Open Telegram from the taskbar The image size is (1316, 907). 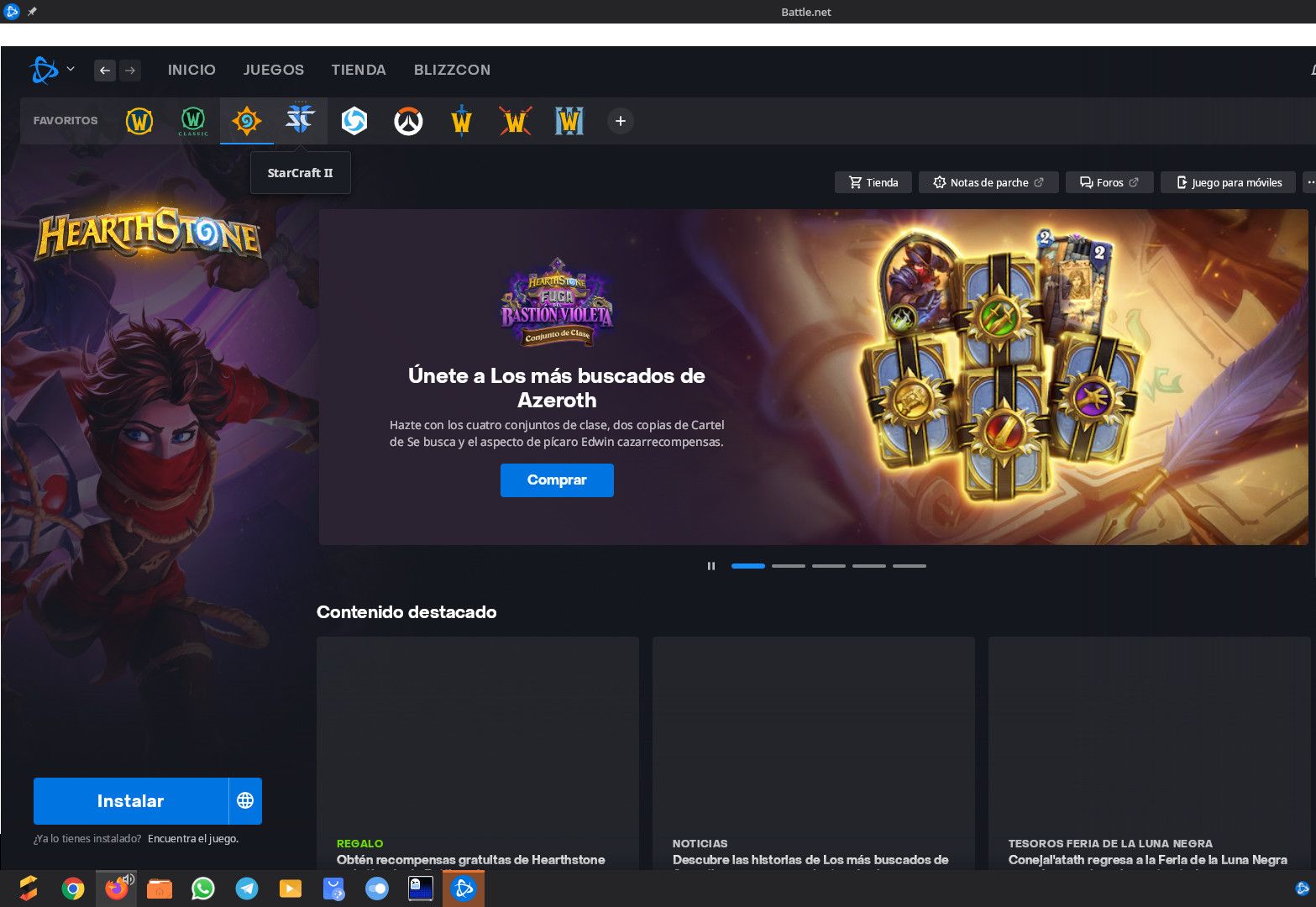click(247, 889)
